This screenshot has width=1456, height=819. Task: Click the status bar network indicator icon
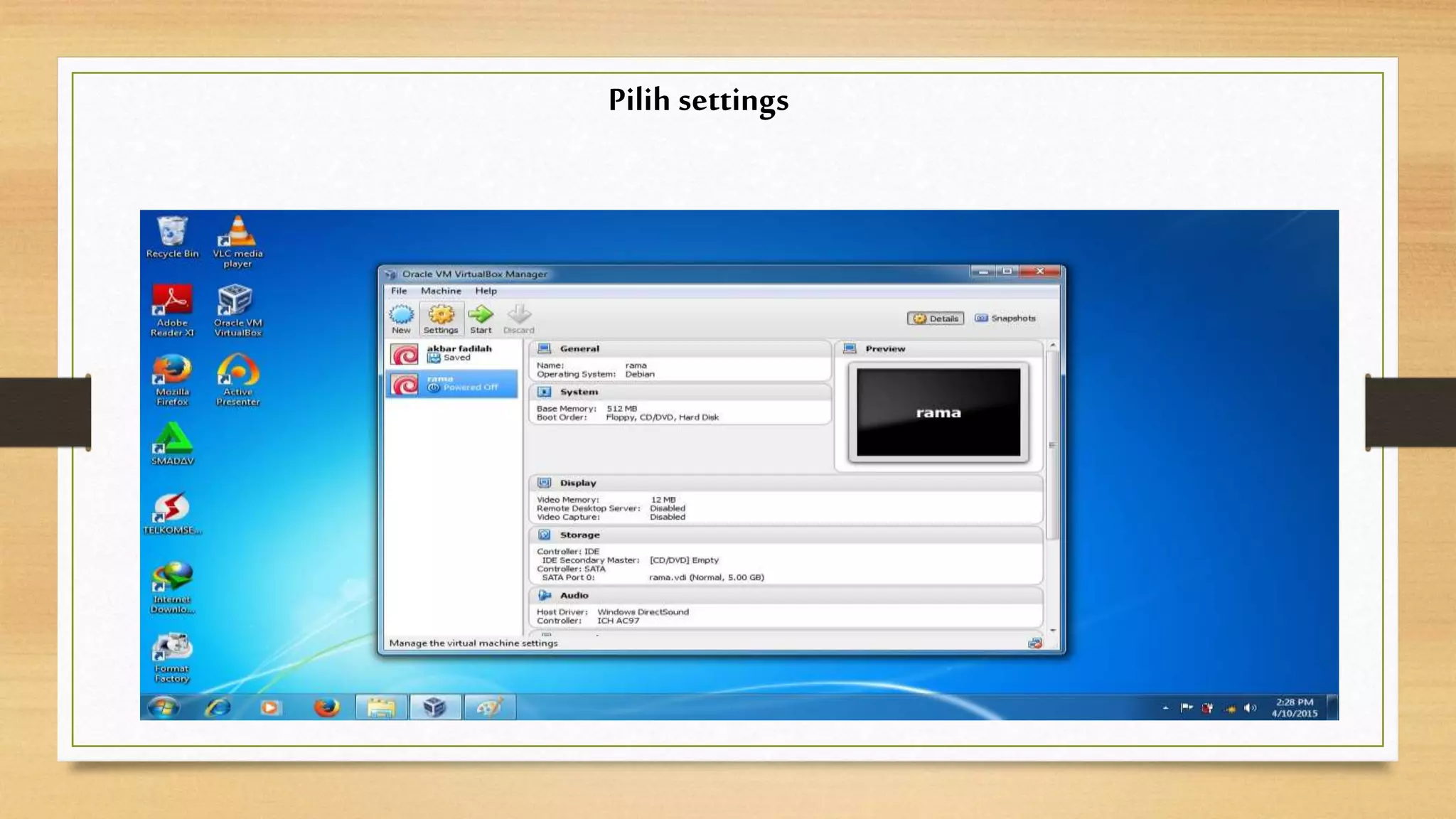click(1035, 643)
